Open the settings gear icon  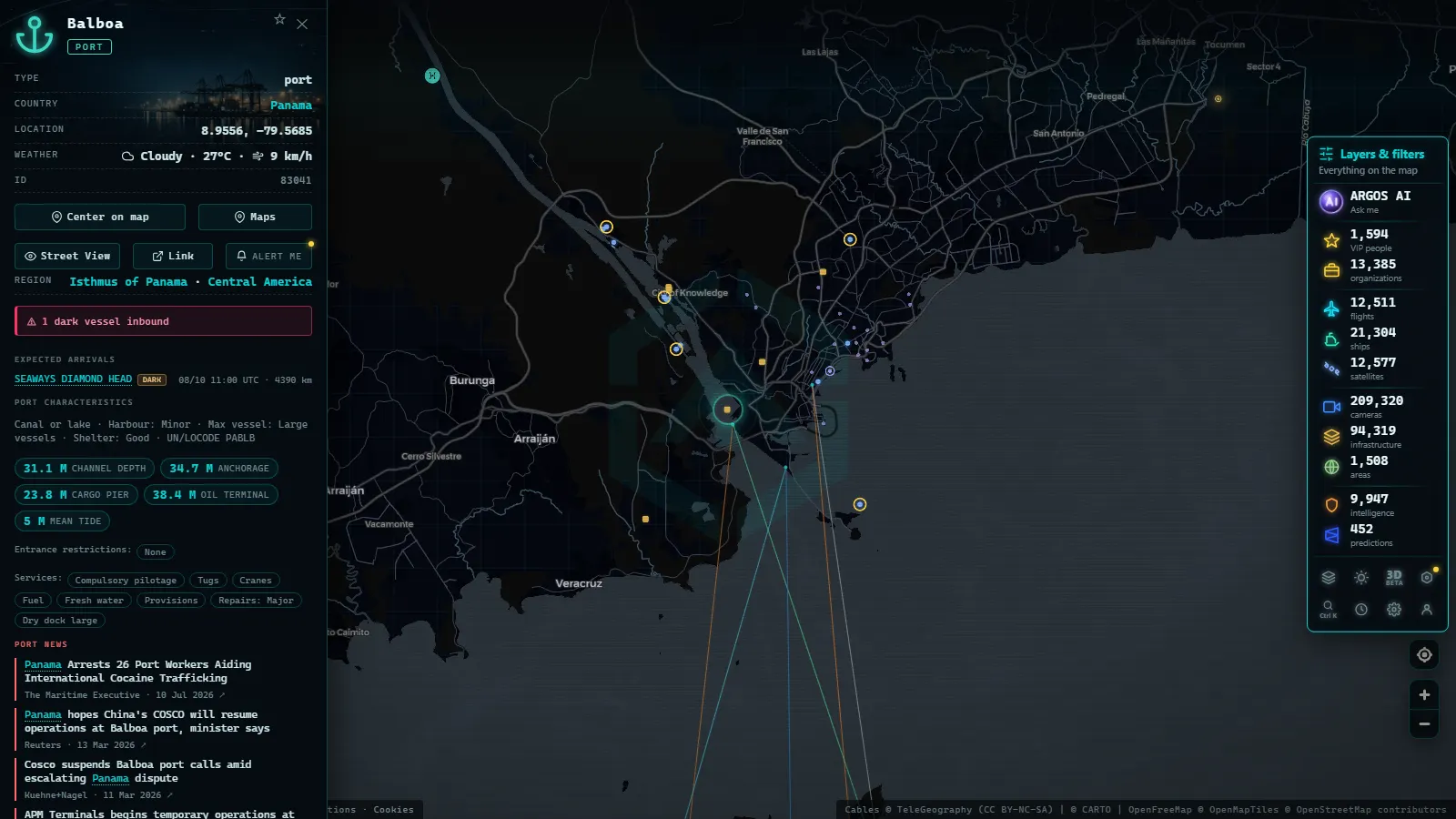(1394, 610)
